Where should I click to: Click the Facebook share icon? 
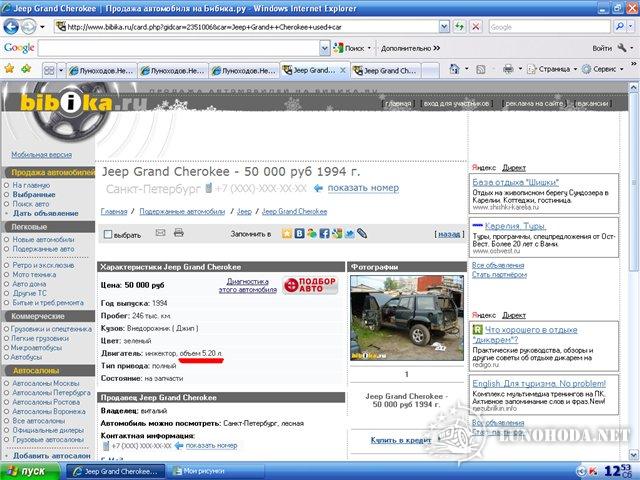point(324,233)
